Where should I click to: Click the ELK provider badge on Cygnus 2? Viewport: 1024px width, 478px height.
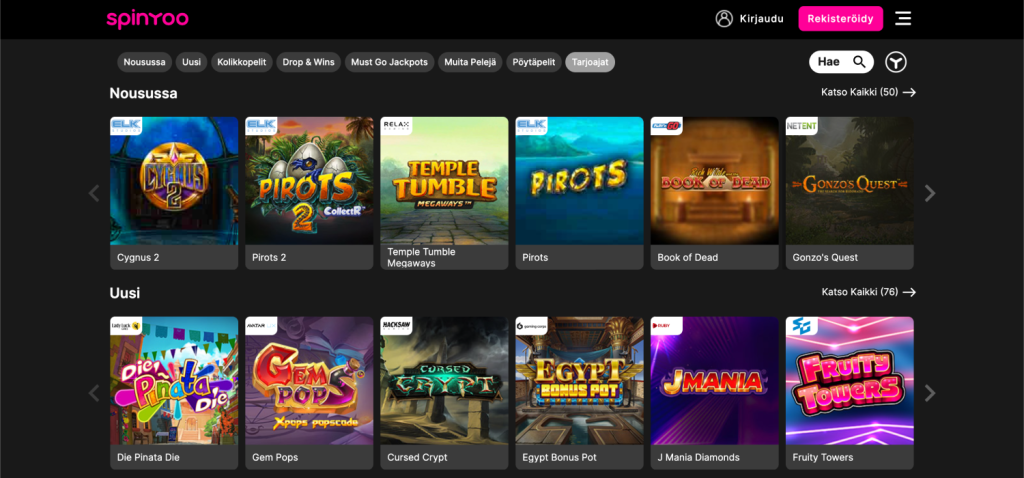point(126,125)
